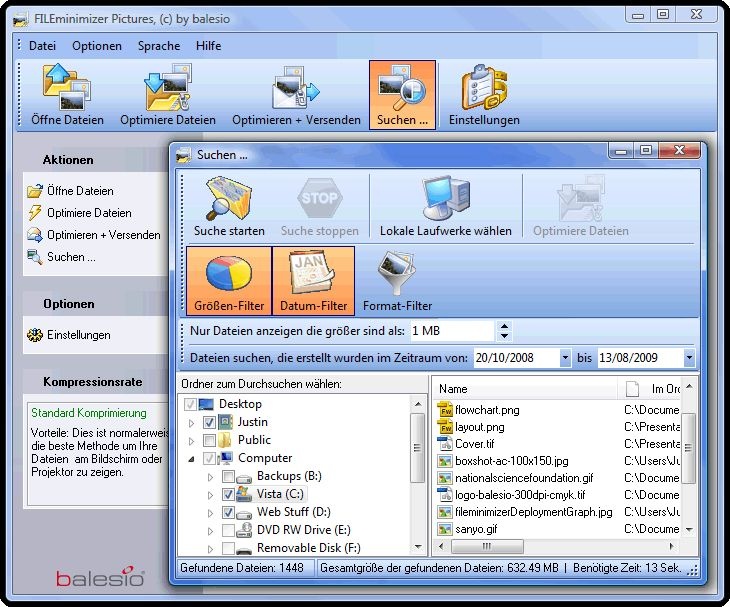Click Optimieren + Versenden link in Aktionen
Screen dimensions: 730x607
tap(103, 235)
